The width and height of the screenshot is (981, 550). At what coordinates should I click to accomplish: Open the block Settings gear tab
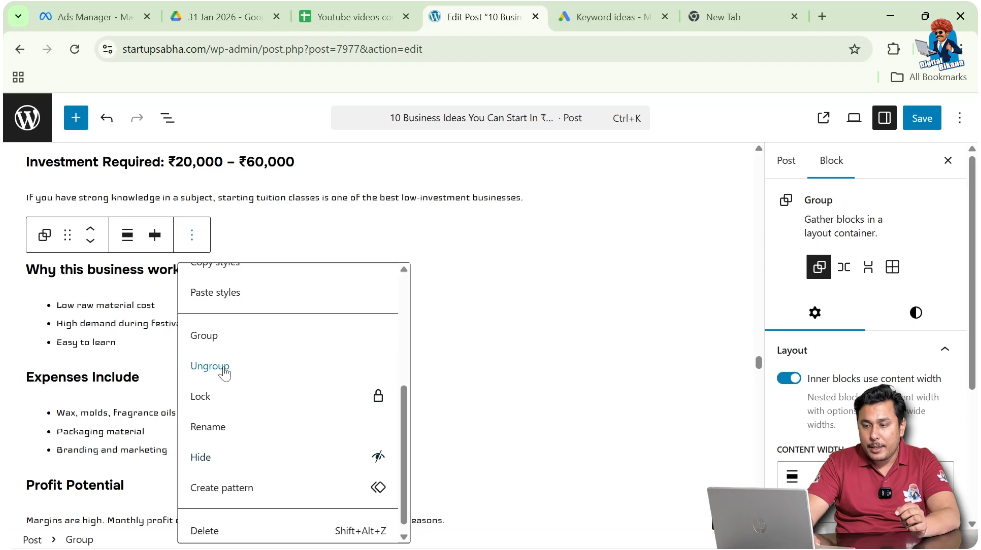pos(815,312)
